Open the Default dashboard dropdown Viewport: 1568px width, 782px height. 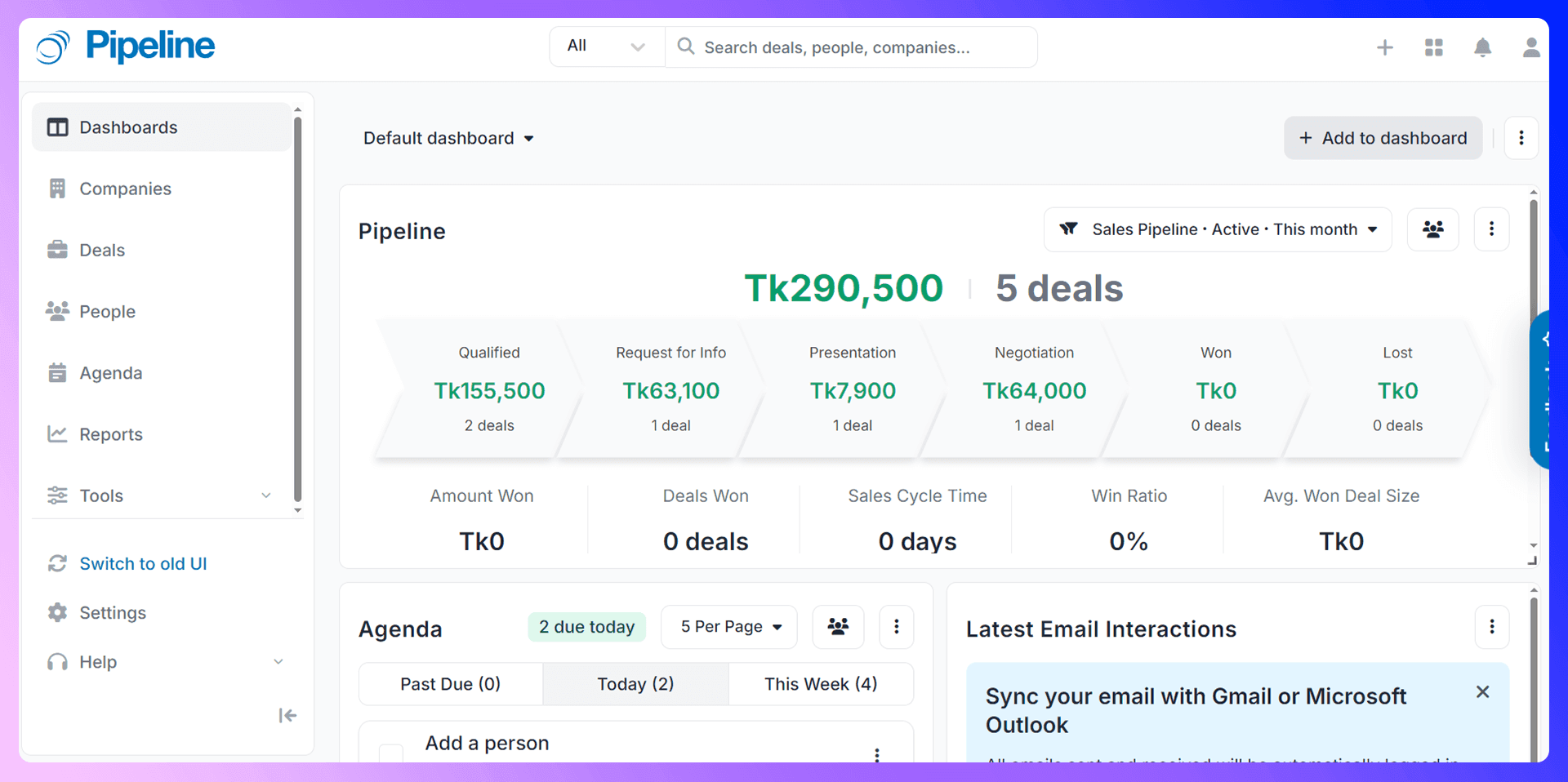point(448,138)
